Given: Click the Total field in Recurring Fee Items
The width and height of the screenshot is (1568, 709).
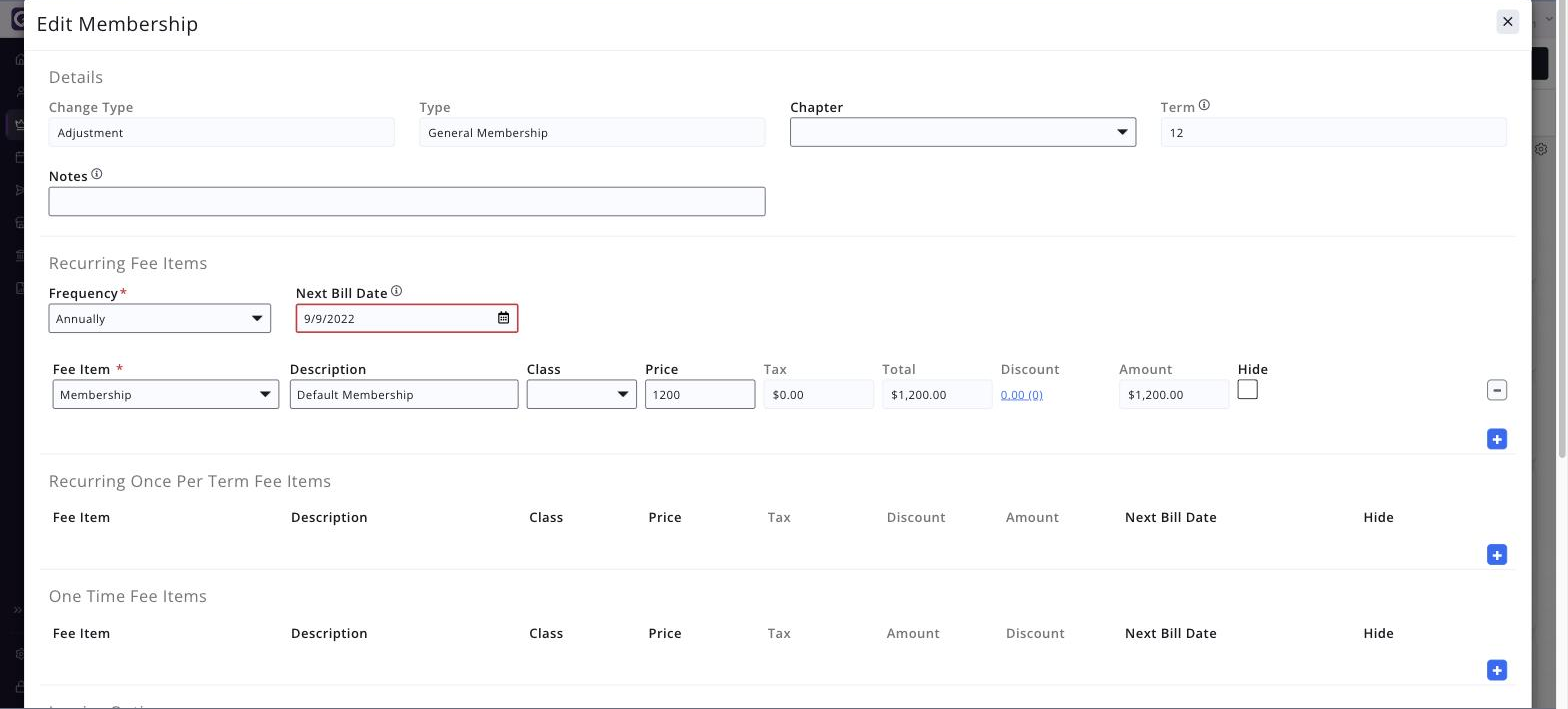Looking at the screenshot, I should point(937,394).
